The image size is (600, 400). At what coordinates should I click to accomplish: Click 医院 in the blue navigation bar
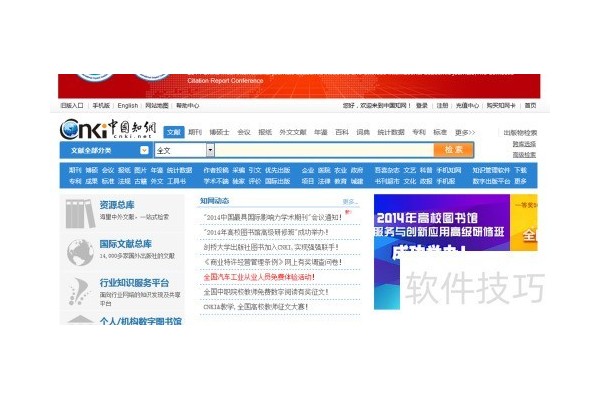324,170
